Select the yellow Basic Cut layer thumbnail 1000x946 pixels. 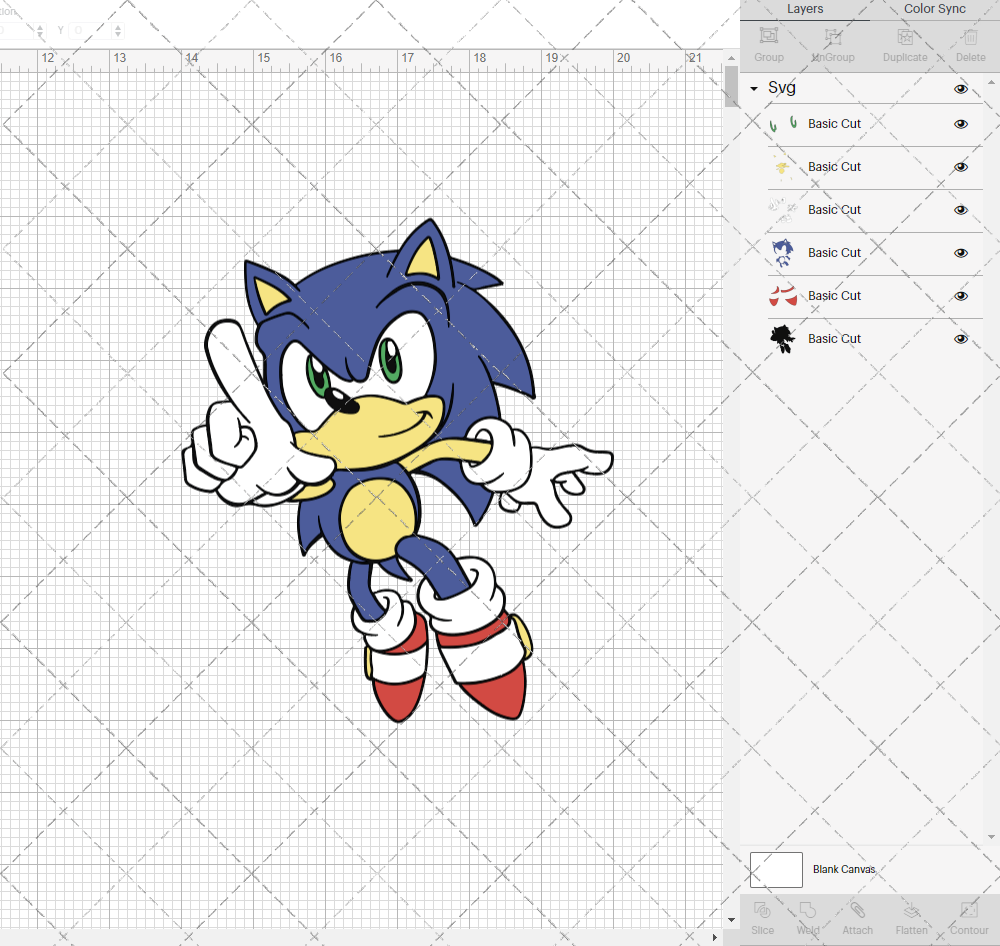coord(783,167)
